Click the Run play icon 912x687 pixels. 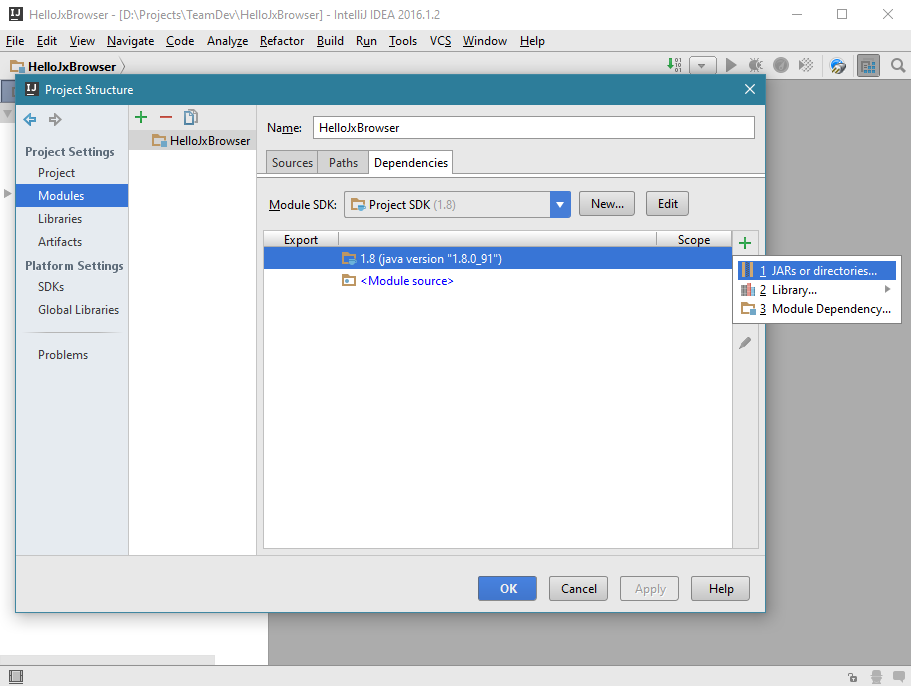731,65
